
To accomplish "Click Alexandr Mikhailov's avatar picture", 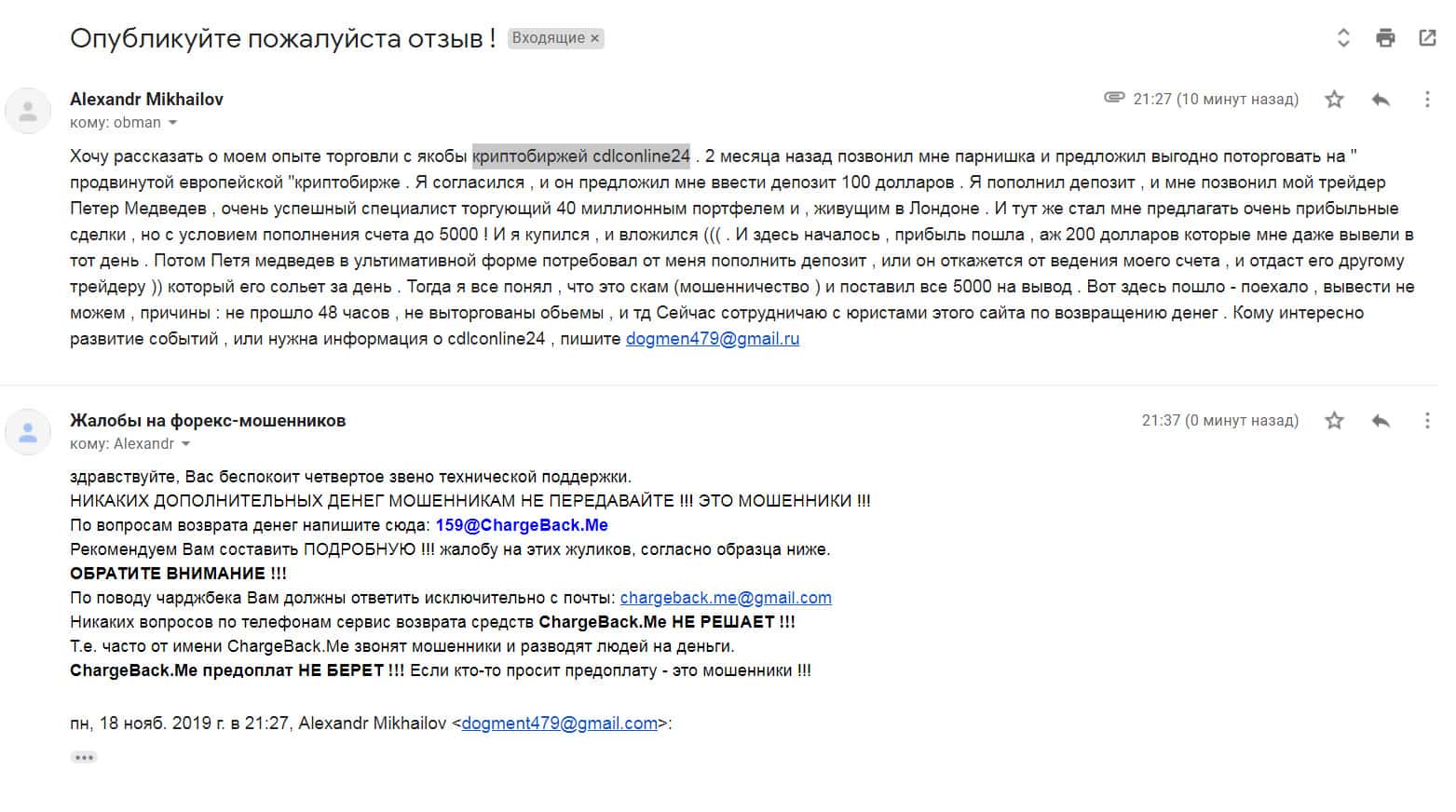I will (x=28, y=112).
